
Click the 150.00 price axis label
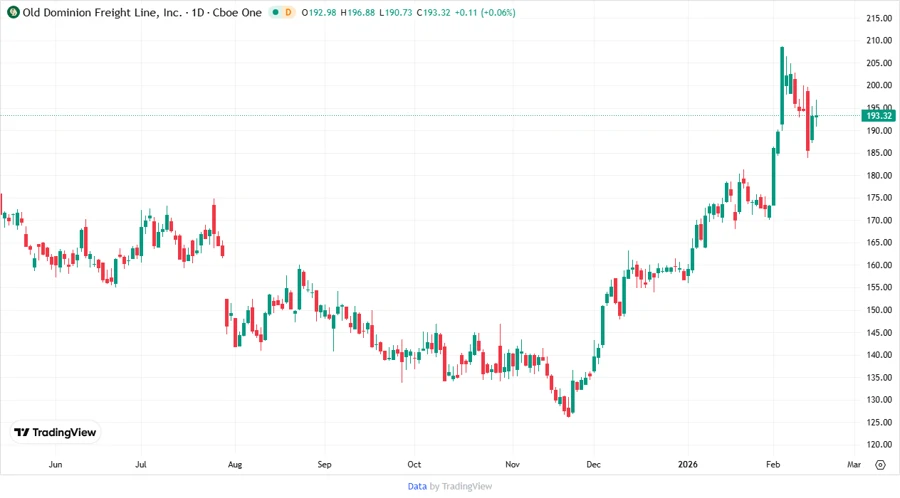tap(879, 310)
